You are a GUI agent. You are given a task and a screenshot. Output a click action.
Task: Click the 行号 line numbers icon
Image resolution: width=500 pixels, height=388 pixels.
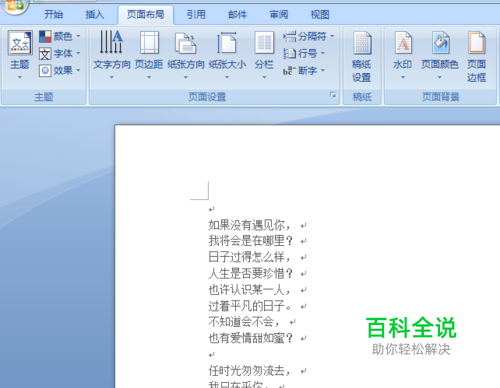click(x=289, y=53)
